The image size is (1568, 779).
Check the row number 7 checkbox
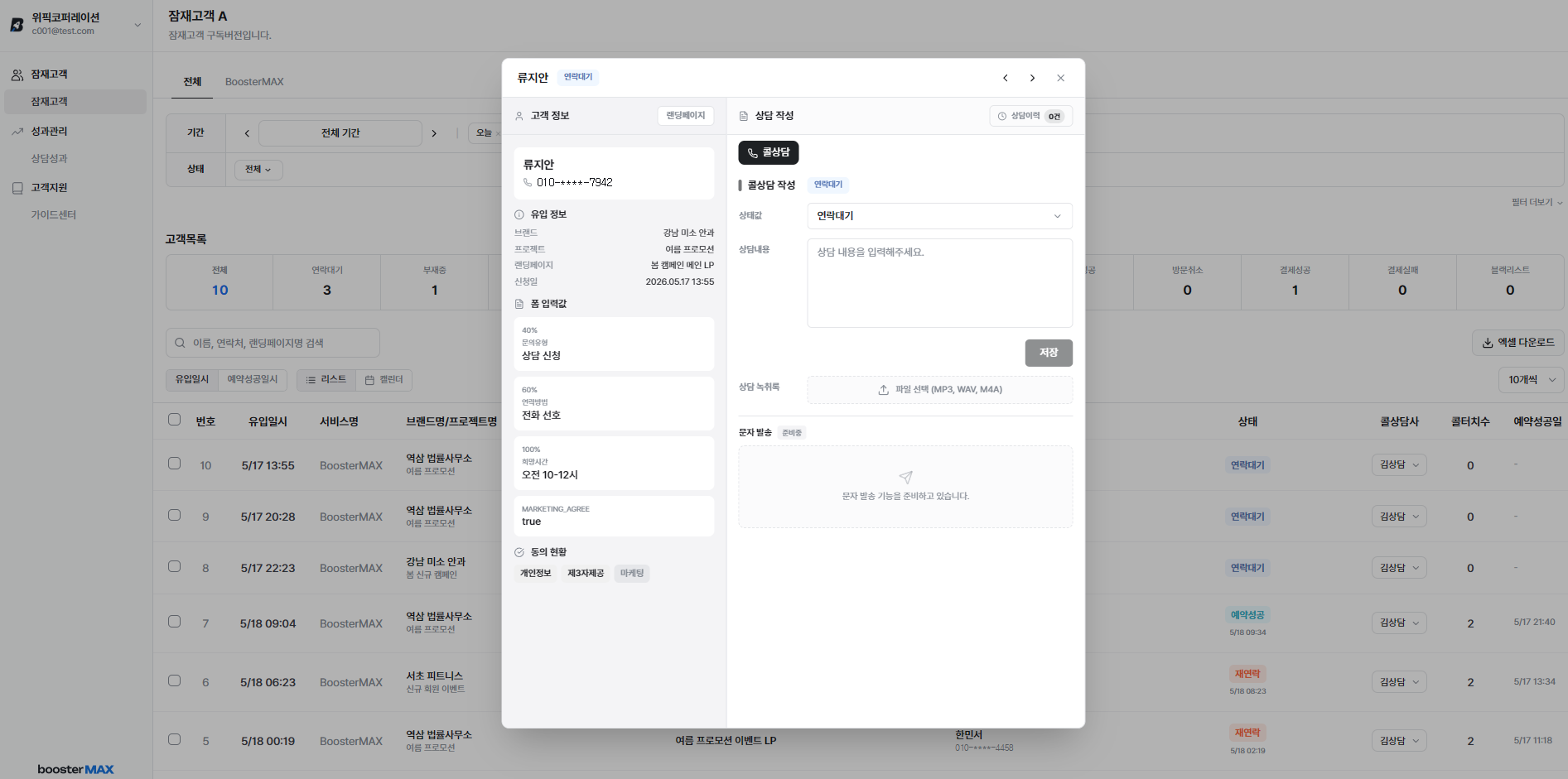[x=174, y=621]
